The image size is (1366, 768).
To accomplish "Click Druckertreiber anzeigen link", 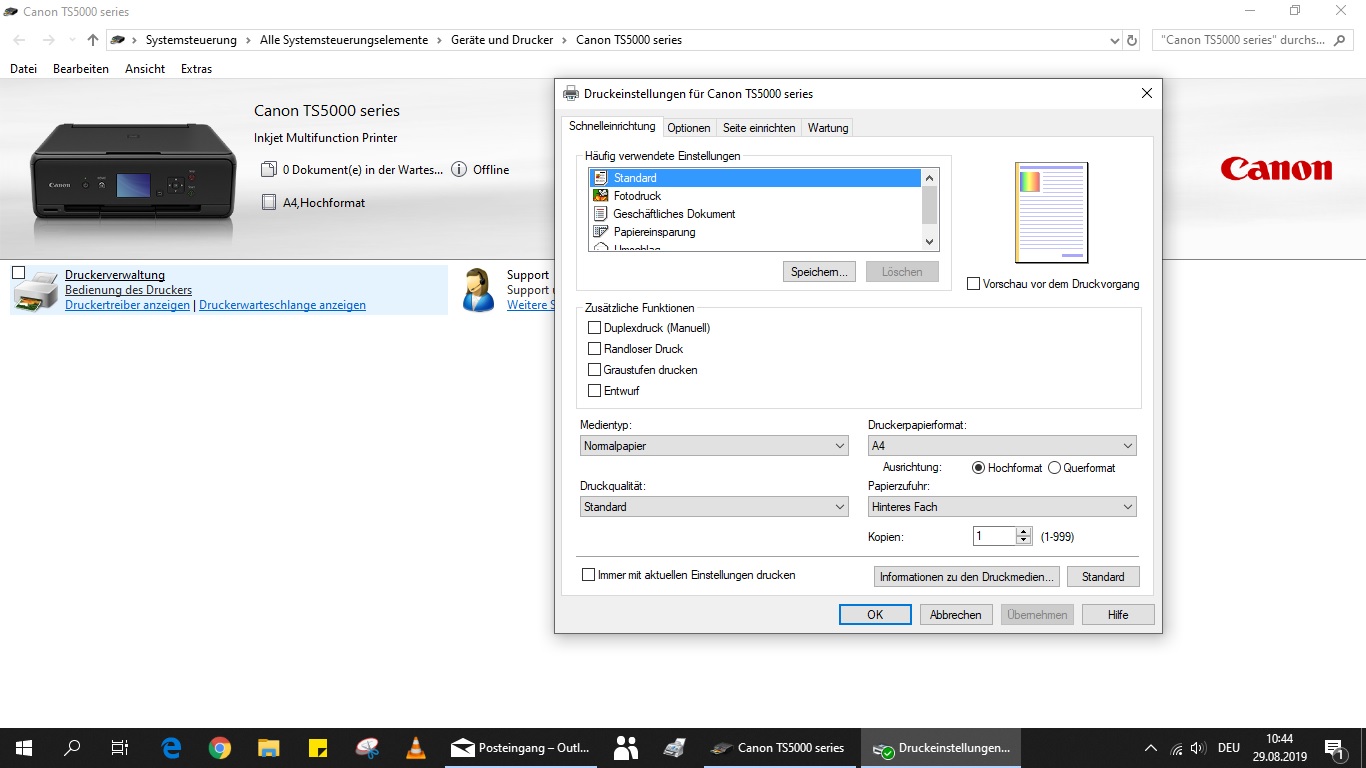I will pyautogui.click(x=127, y=305).
